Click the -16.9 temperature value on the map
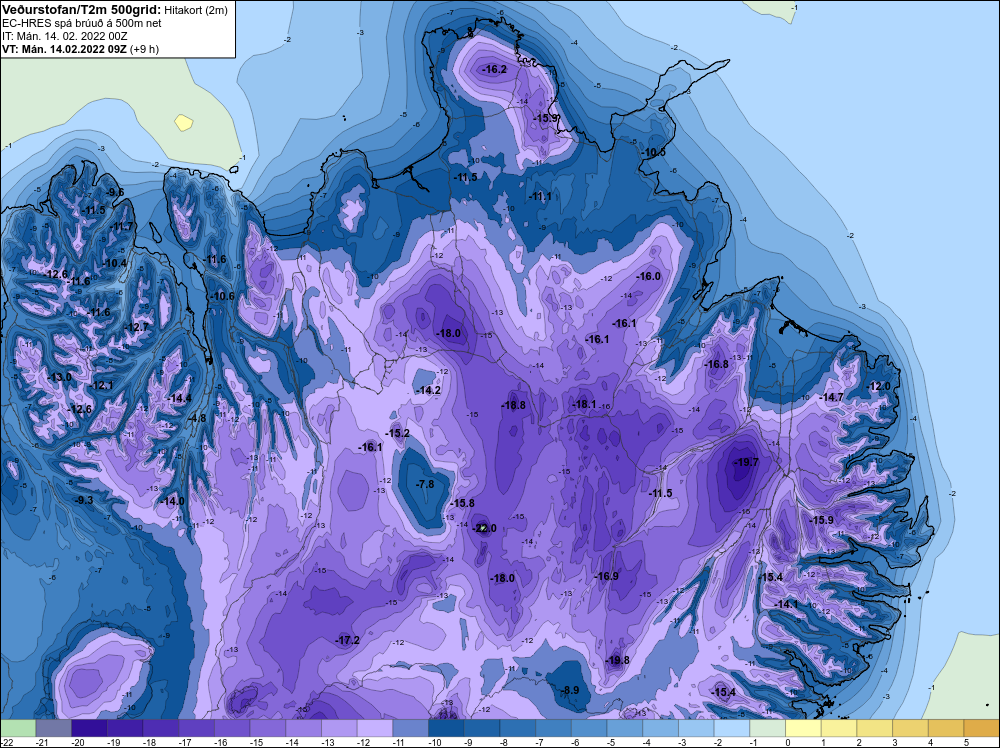The width and height of the screenshot is (1000, 748). pyautogui.click(x=607, y=576)
